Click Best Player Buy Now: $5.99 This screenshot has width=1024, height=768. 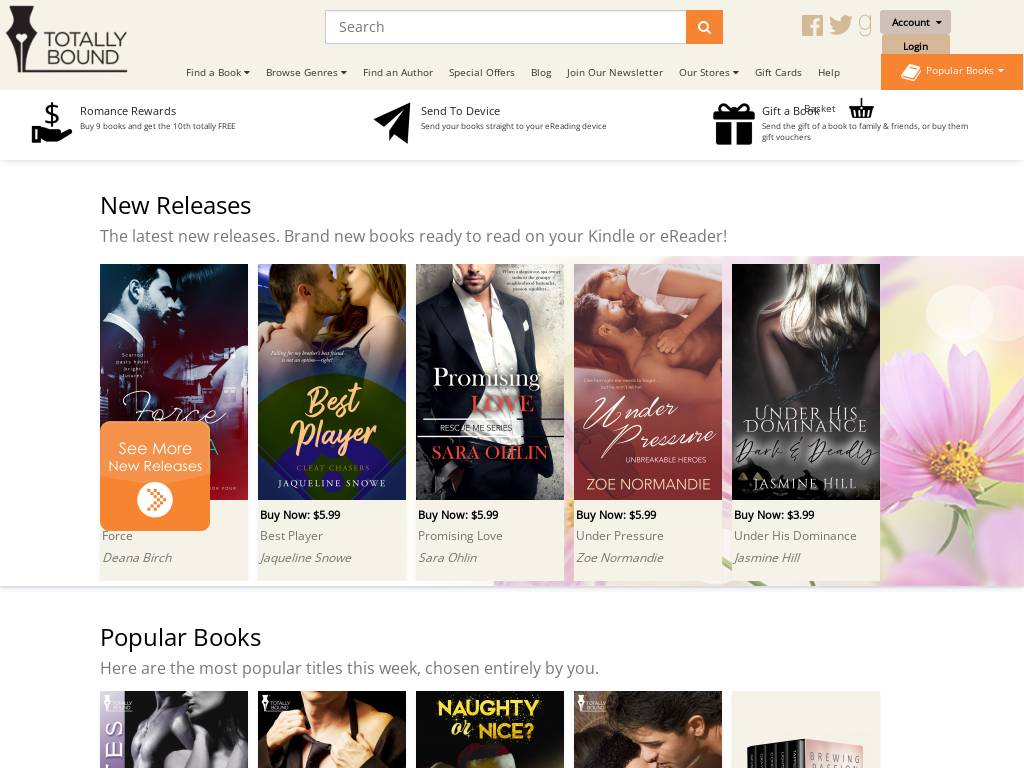pyautogui.click(x=300, y=515)
